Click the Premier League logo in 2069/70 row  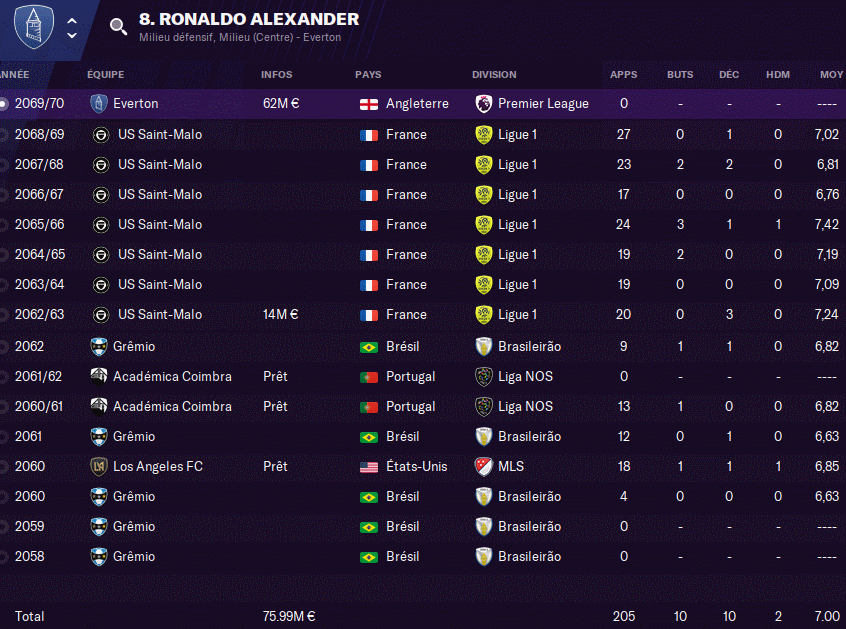(483, 104)
